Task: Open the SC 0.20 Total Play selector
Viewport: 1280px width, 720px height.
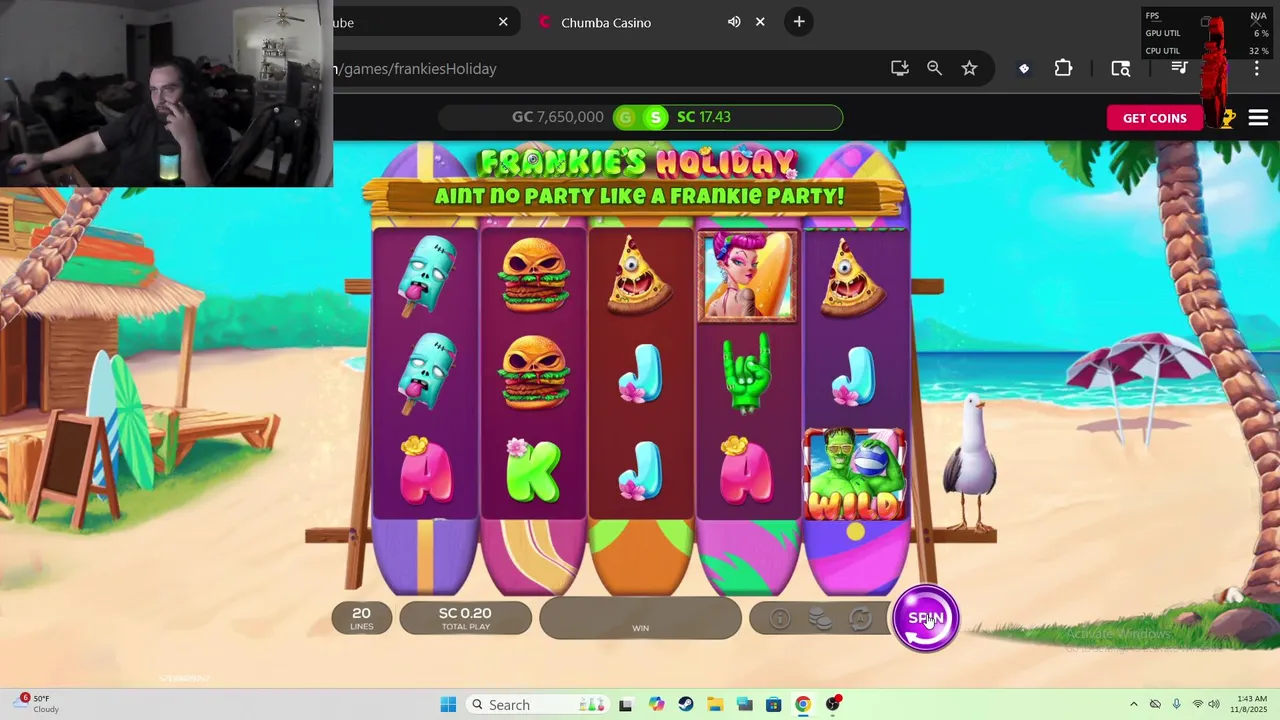Action: [x=465, y=618]
